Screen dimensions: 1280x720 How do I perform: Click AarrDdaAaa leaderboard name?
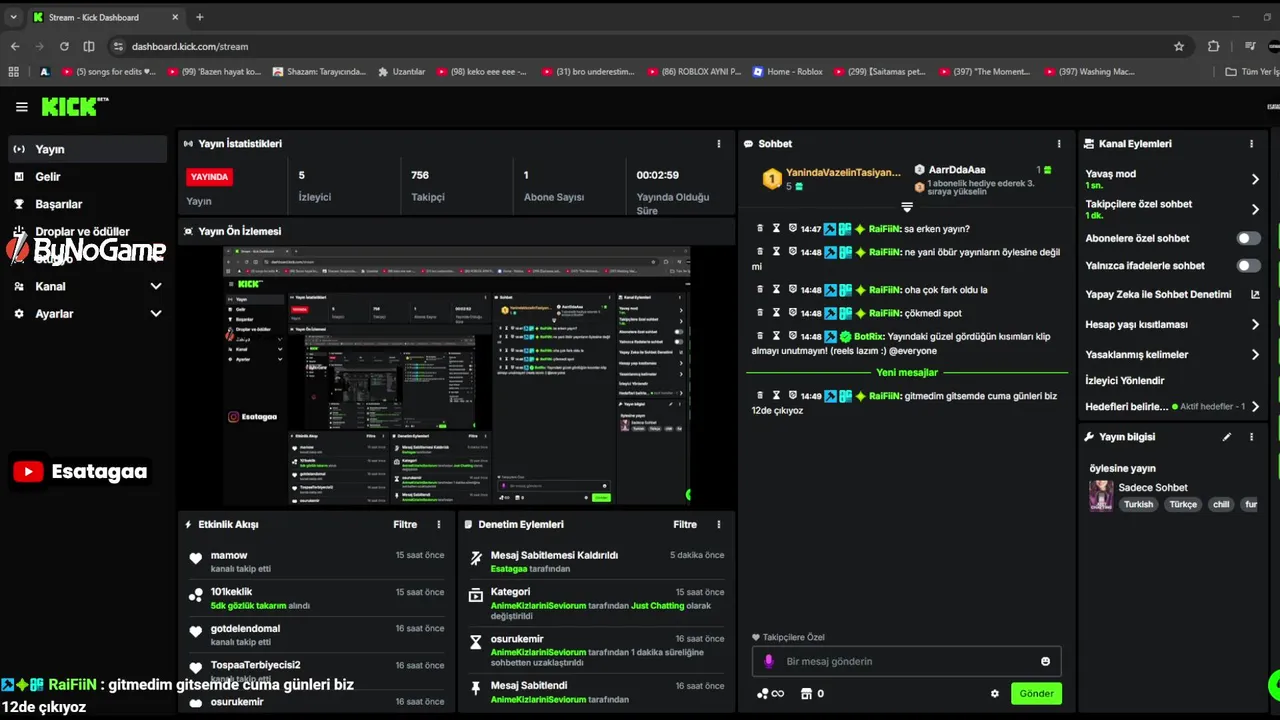pos(957,170)
